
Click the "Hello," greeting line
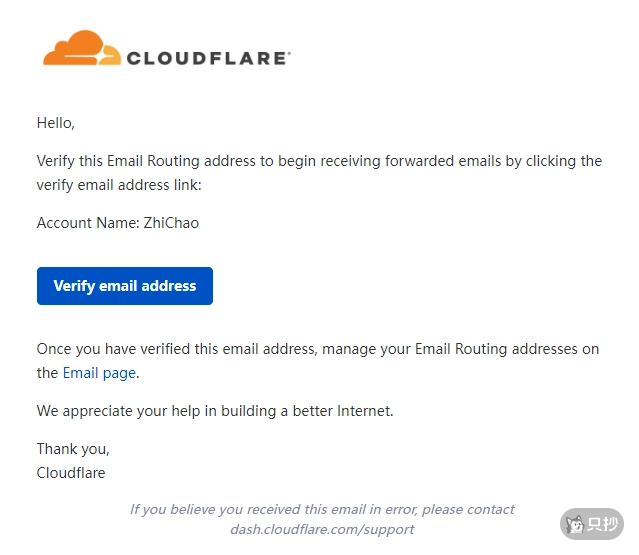56,124
